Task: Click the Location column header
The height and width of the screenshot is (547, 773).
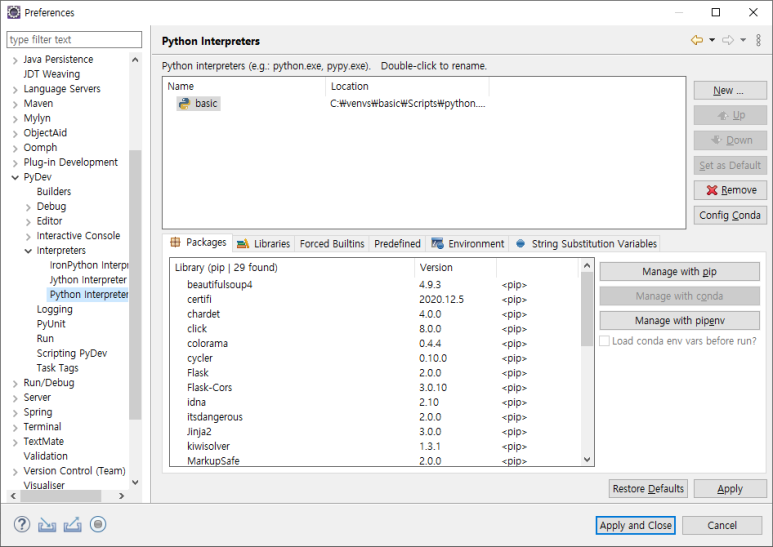Action: 407,86
